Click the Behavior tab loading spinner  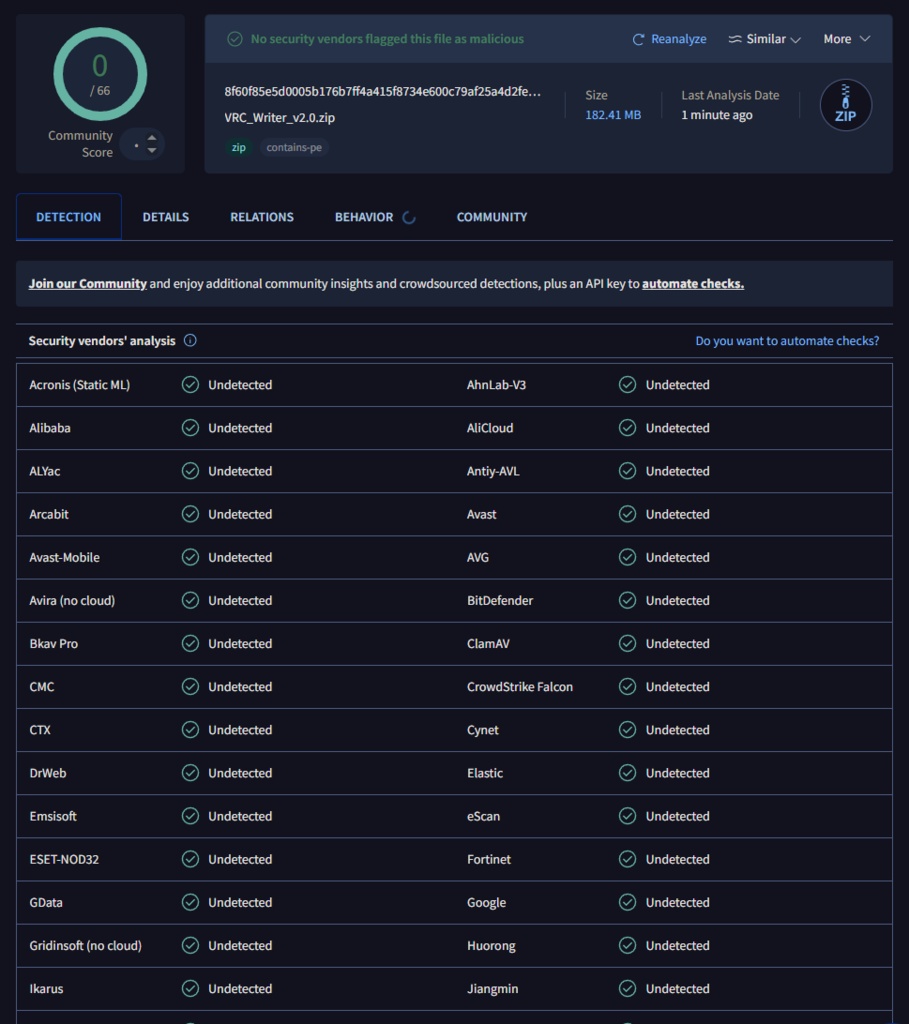[409, 217]
